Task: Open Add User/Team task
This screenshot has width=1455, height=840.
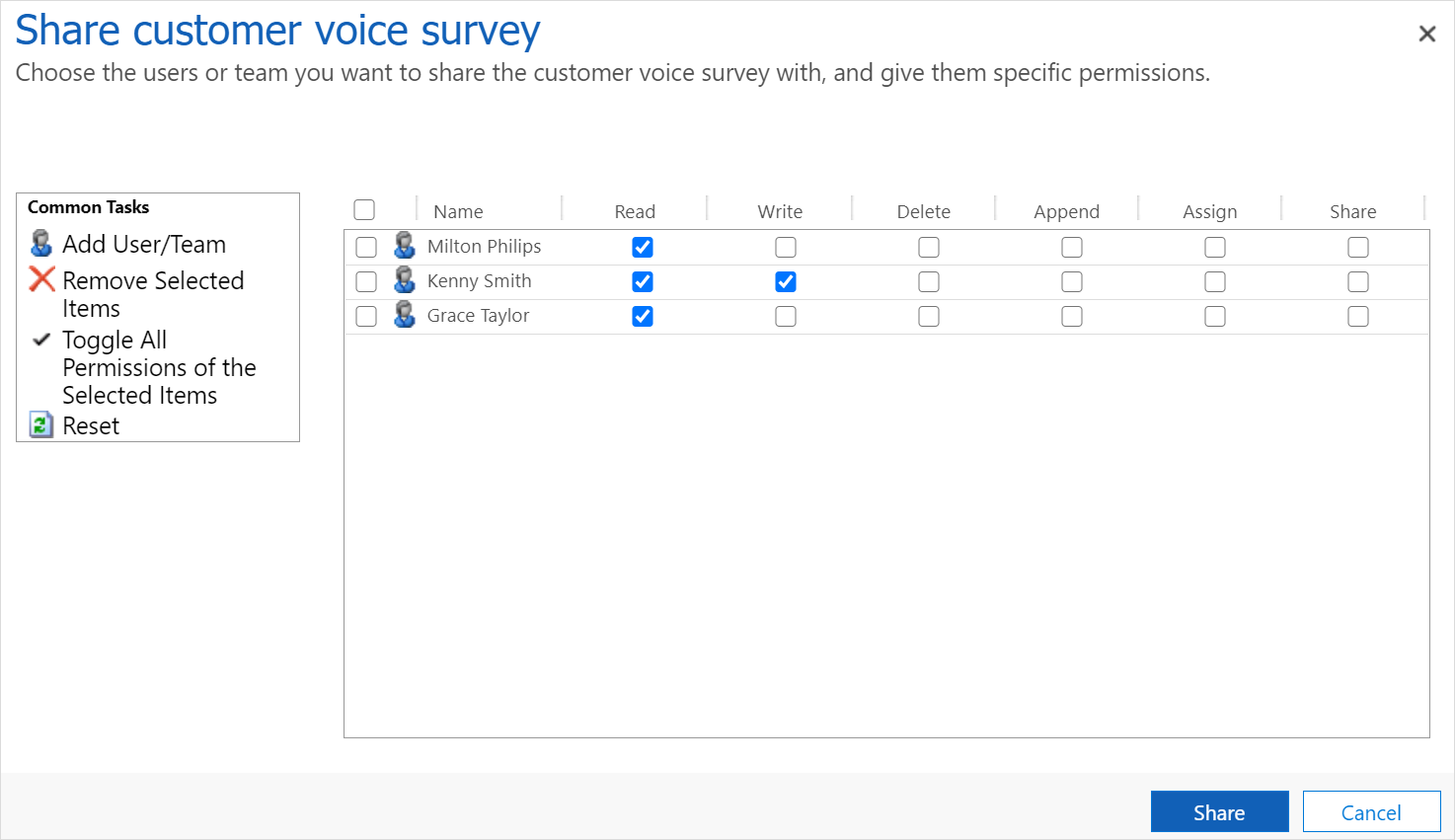Action: 144,244
